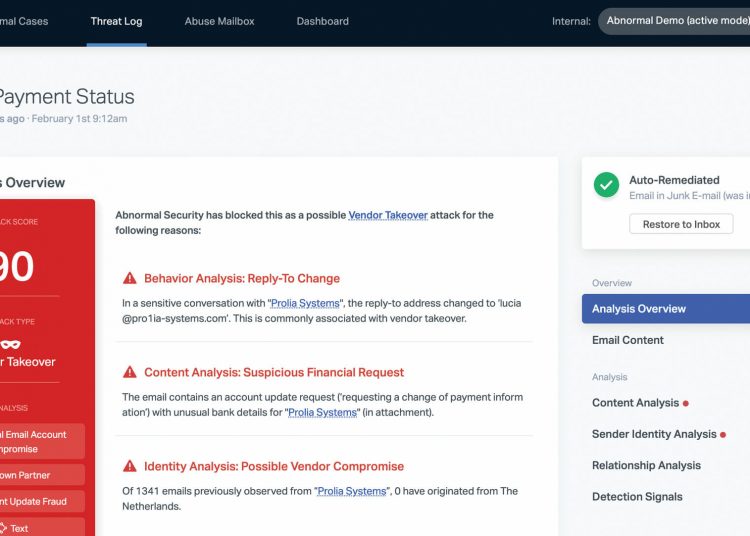Click Prolia Systems link in Identity Analysis

tap(351, 491)
